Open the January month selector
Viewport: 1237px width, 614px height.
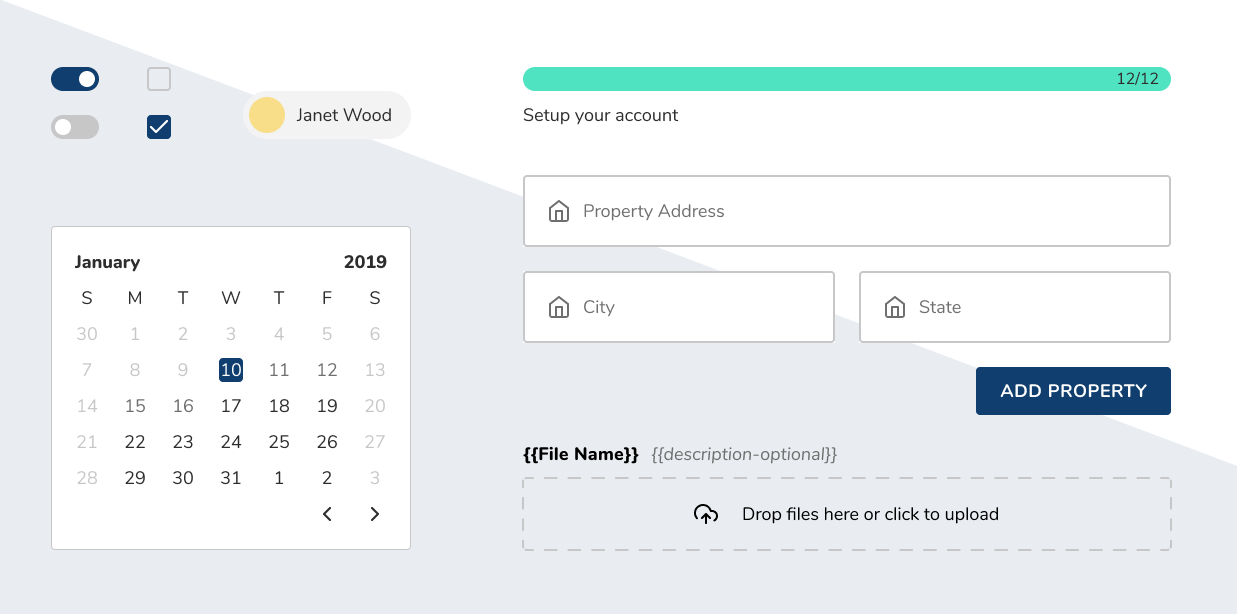107,262
